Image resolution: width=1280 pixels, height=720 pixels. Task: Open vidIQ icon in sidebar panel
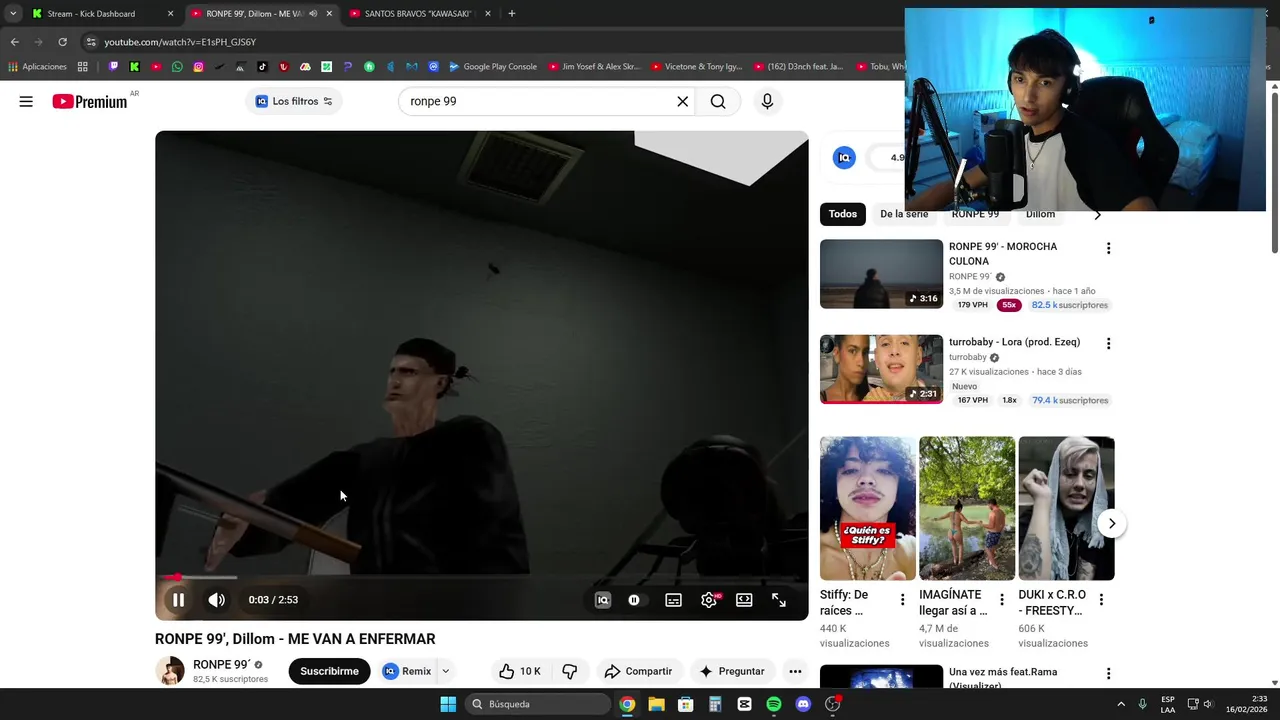tap(845, 157)
